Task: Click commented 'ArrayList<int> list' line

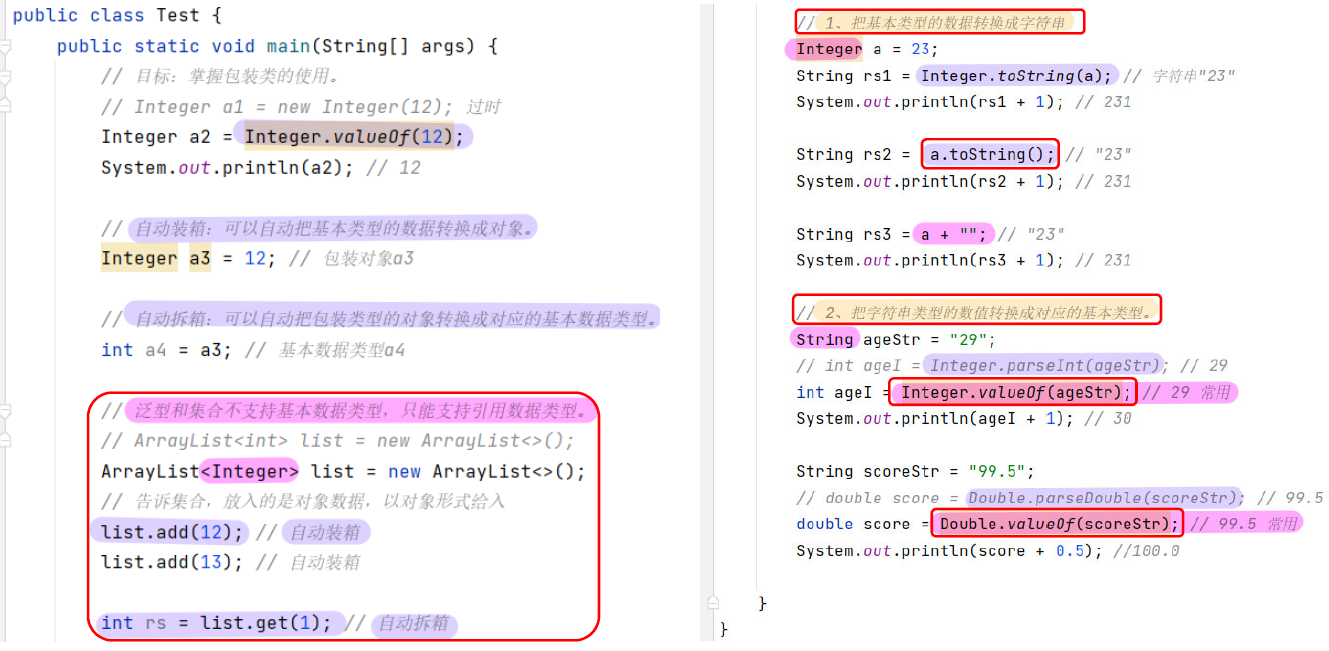Action: [x=338, y=441]
